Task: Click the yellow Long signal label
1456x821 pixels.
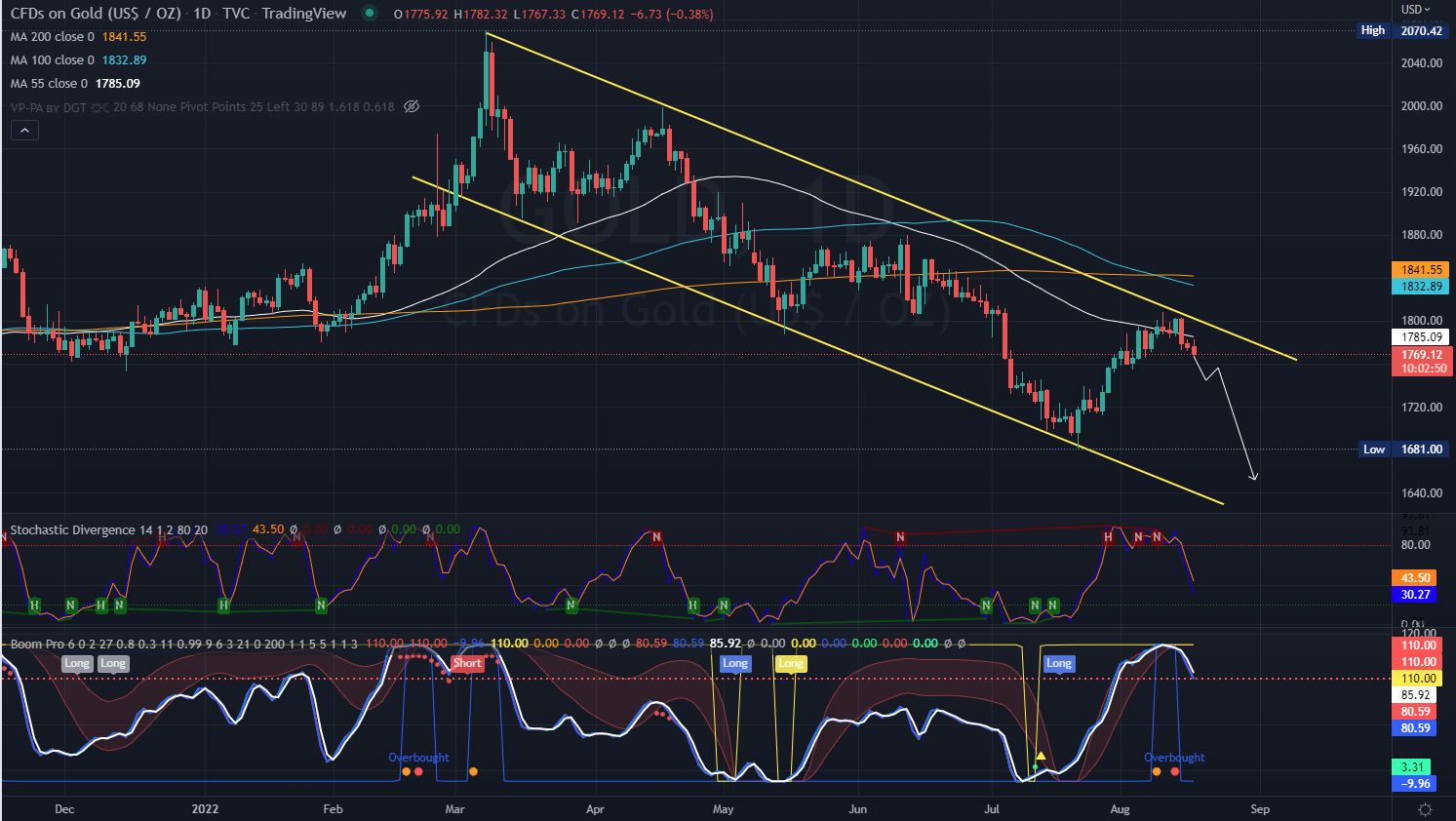Action: click(x=790, y=664)
